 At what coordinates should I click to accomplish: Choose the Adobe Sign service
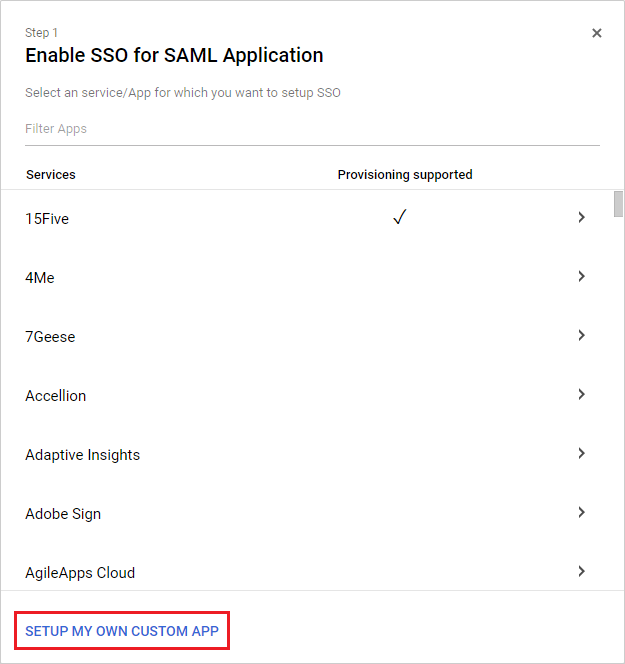[x=63, y=514]
